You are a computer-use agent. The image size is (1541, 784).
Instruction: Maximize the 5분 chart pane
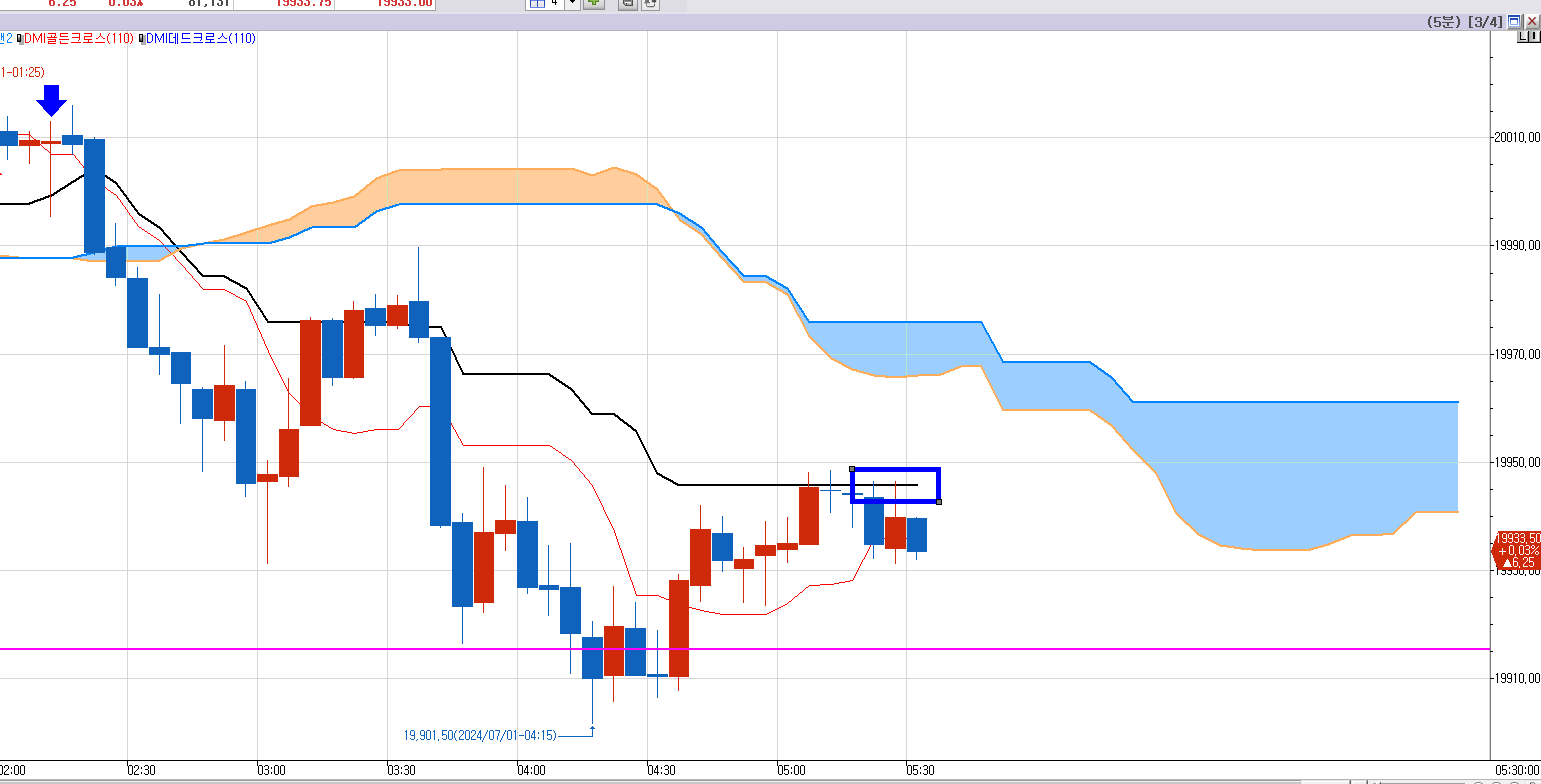point(1514,21)
